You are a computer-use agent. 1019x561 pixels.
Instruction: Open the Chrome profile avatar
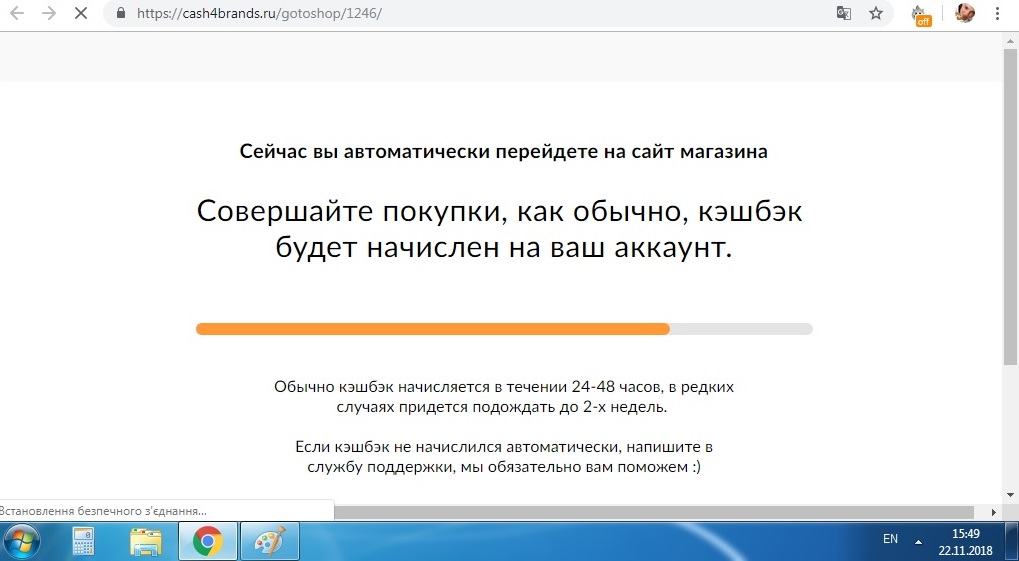tap(965, 13)
